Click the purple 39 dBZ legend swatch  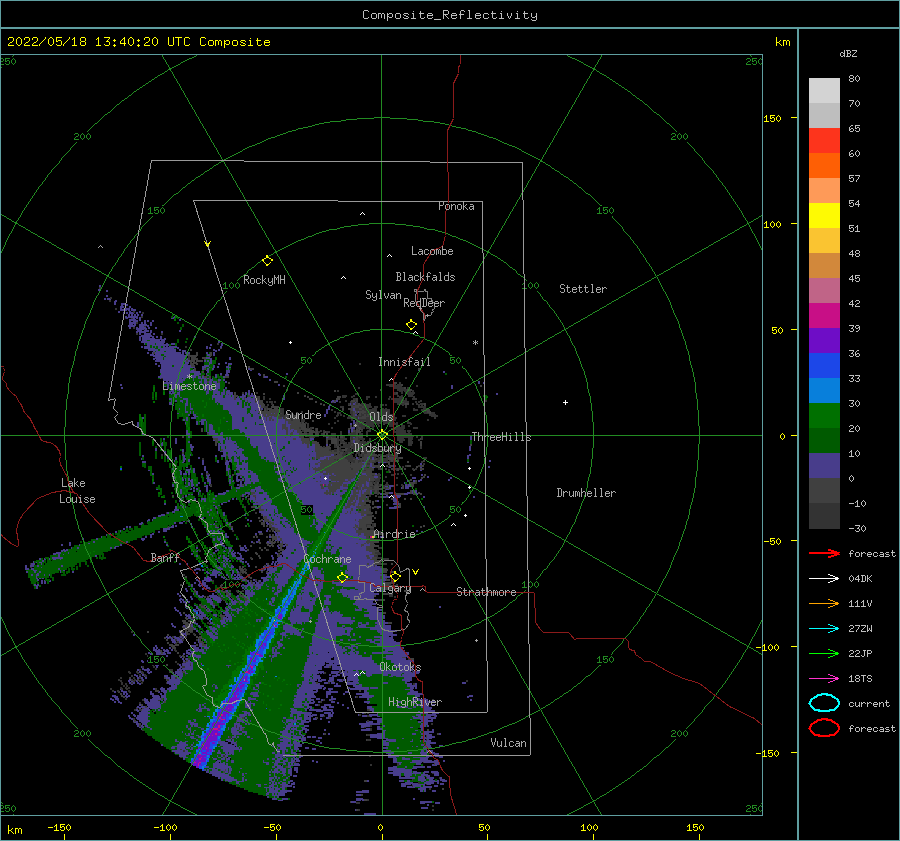[x=824, y=340]
